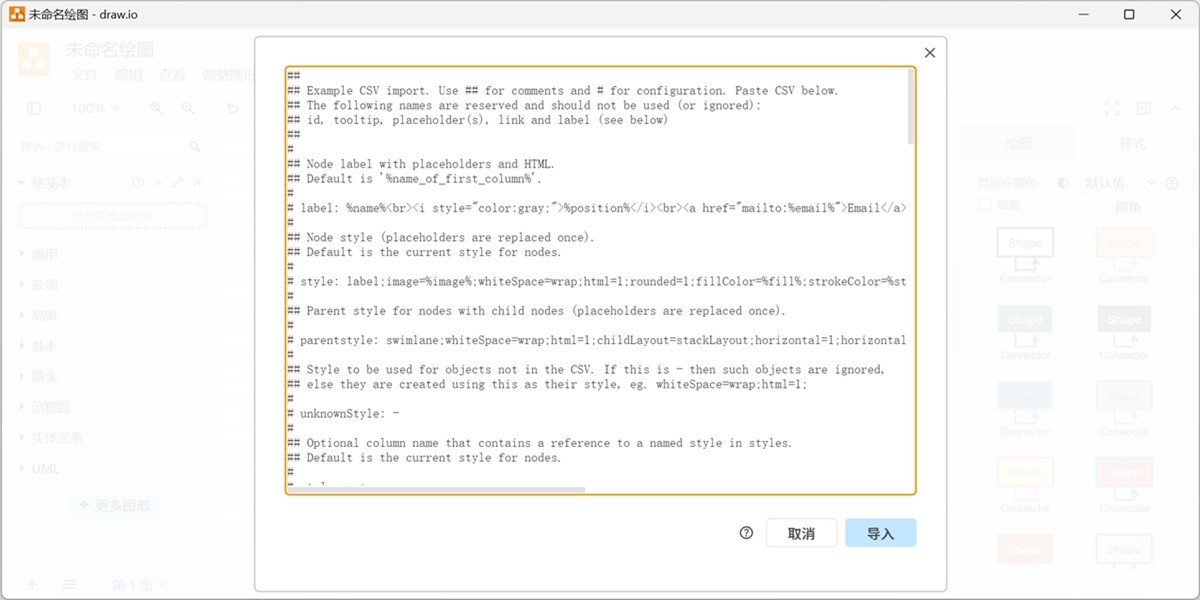Click the 取消 cancel button
Viewport: 1200px width, 600px height.
[801, 533]
